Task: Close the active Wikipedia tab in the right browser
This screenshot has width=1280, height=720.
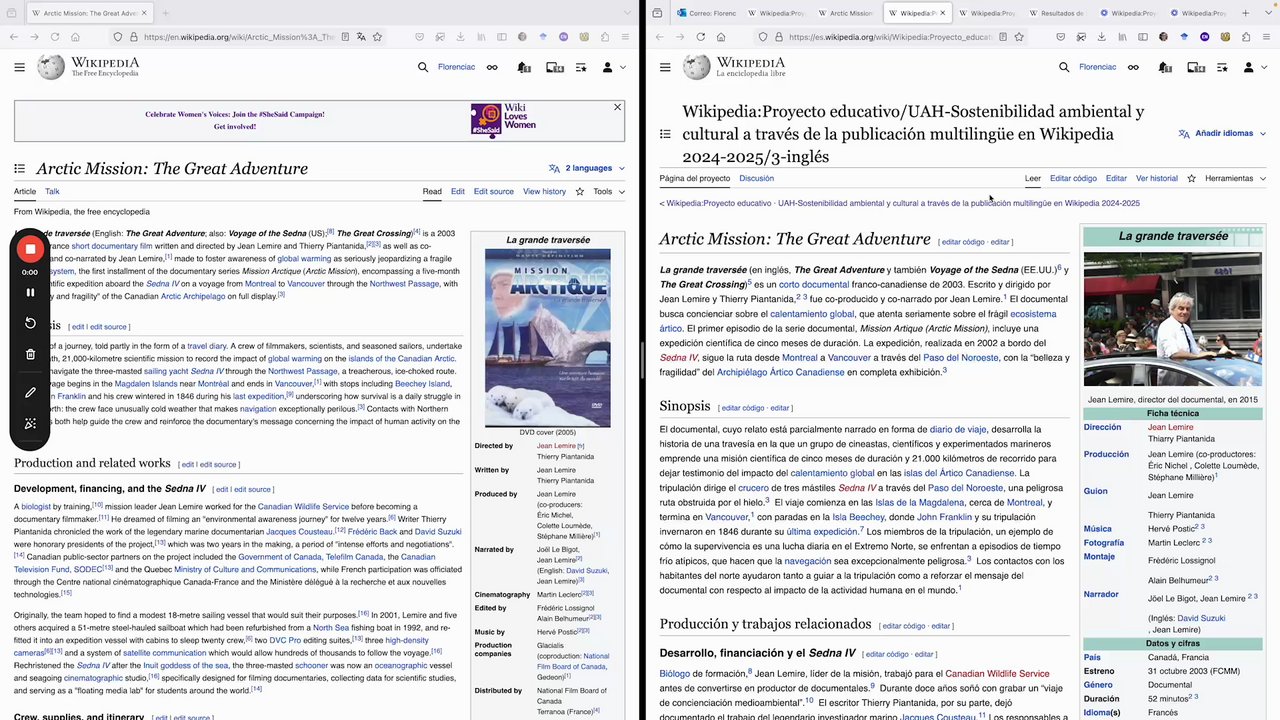Action: [x=942, y=13]
